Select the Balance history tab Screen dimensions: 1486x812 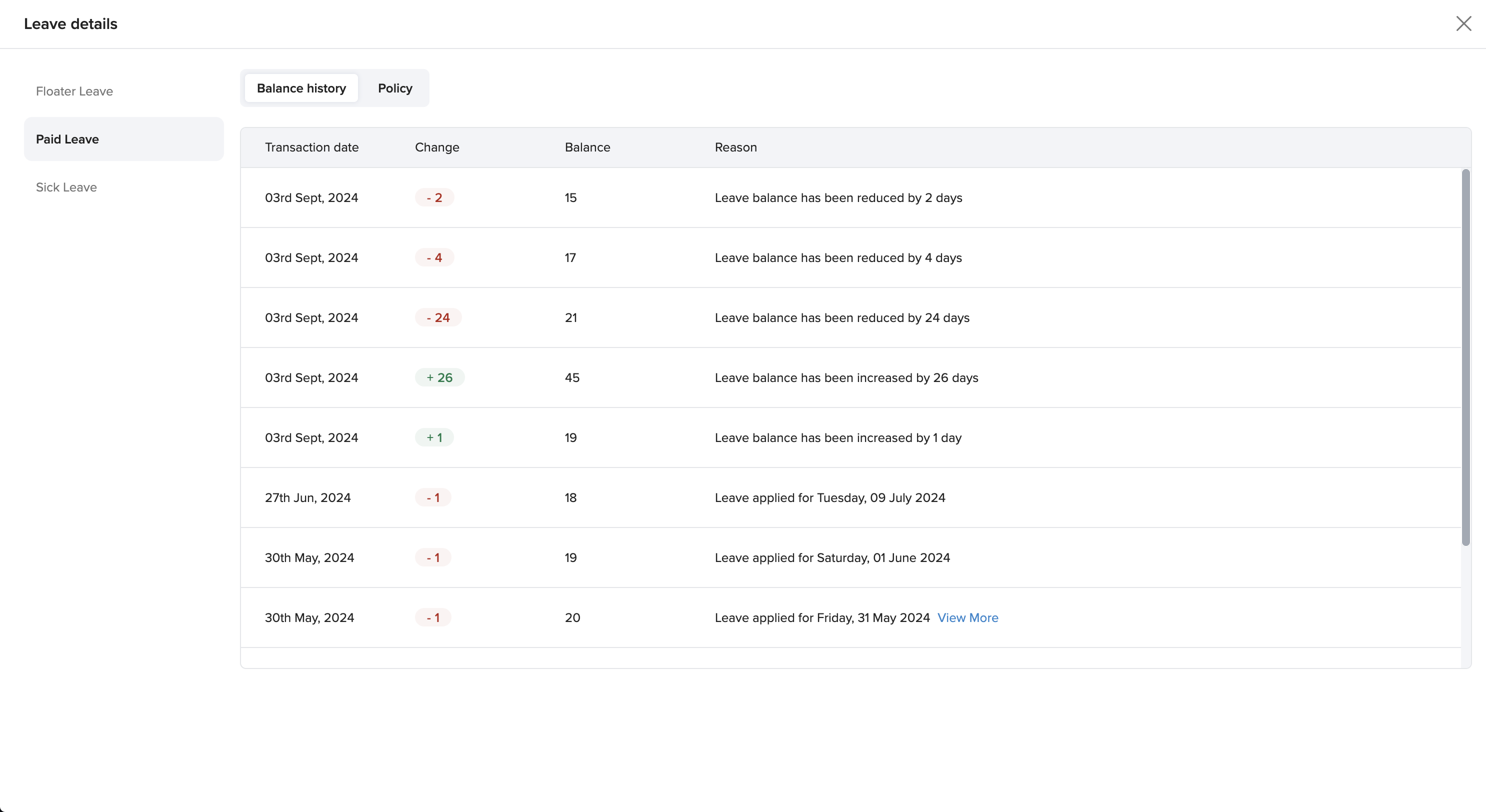click(301, 88)
